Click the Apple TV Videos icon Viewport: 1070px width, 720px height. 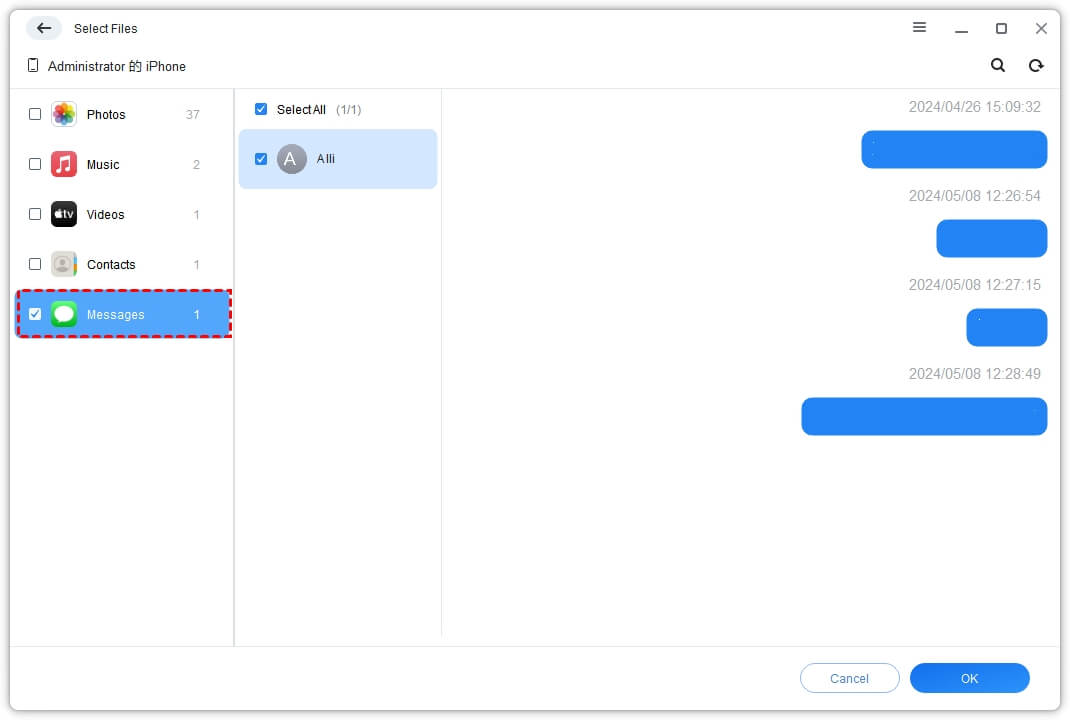click(x=64, y=214)
